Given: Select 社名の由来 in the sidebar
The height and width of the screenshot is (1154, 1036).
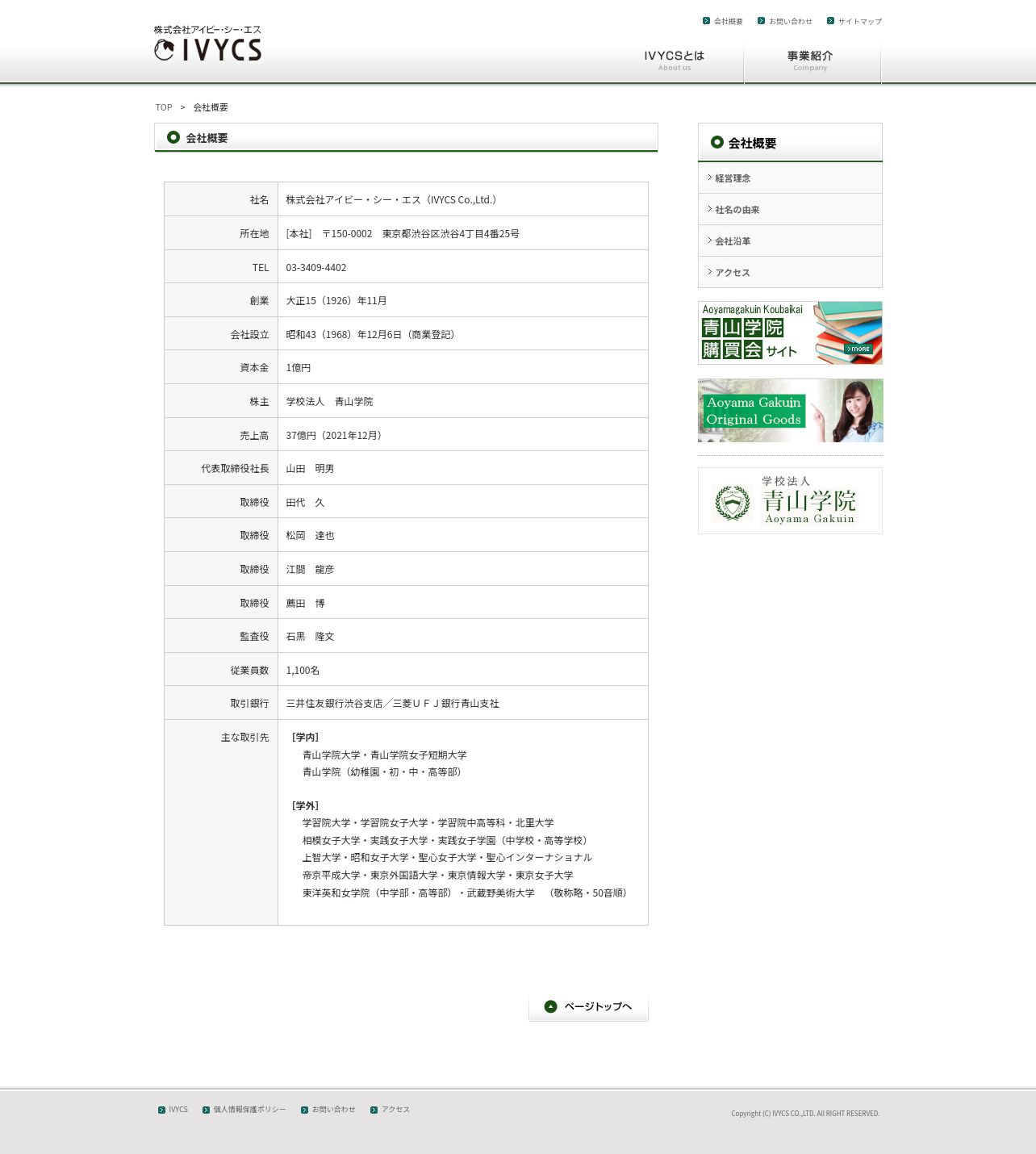Looking at the screenshot, I should (790, 210).
